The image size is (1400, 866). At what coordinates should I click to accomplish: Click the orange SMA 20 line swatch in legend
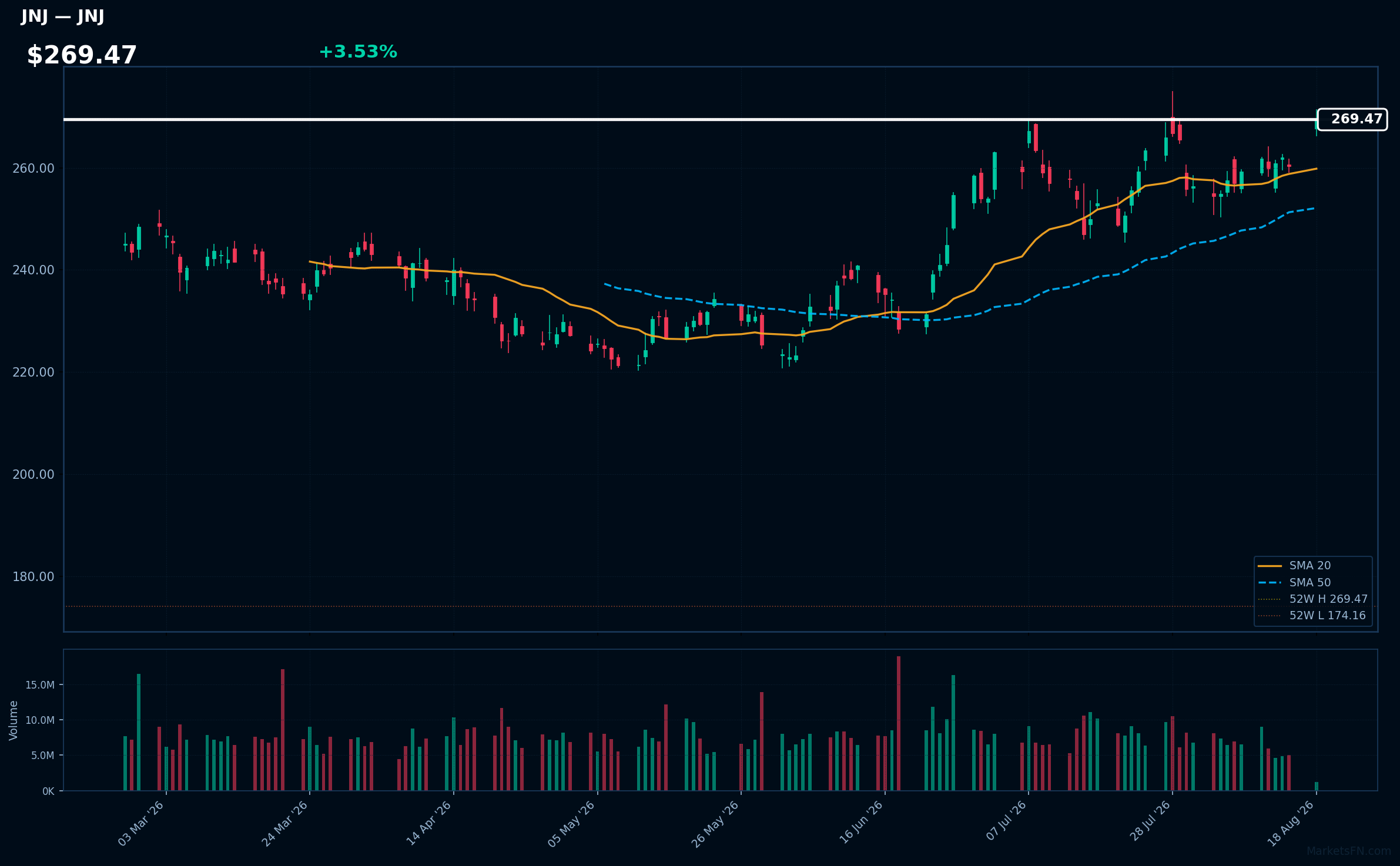point(1270,566)
